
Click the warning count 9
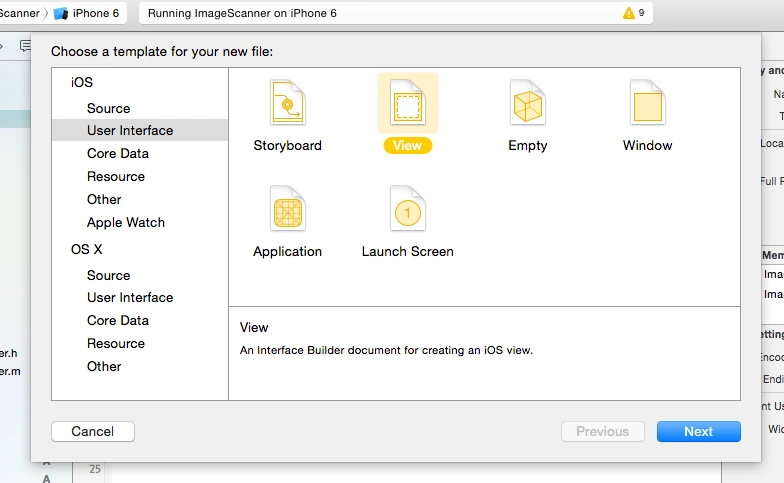pyautogui.click(x=641, y=13)
